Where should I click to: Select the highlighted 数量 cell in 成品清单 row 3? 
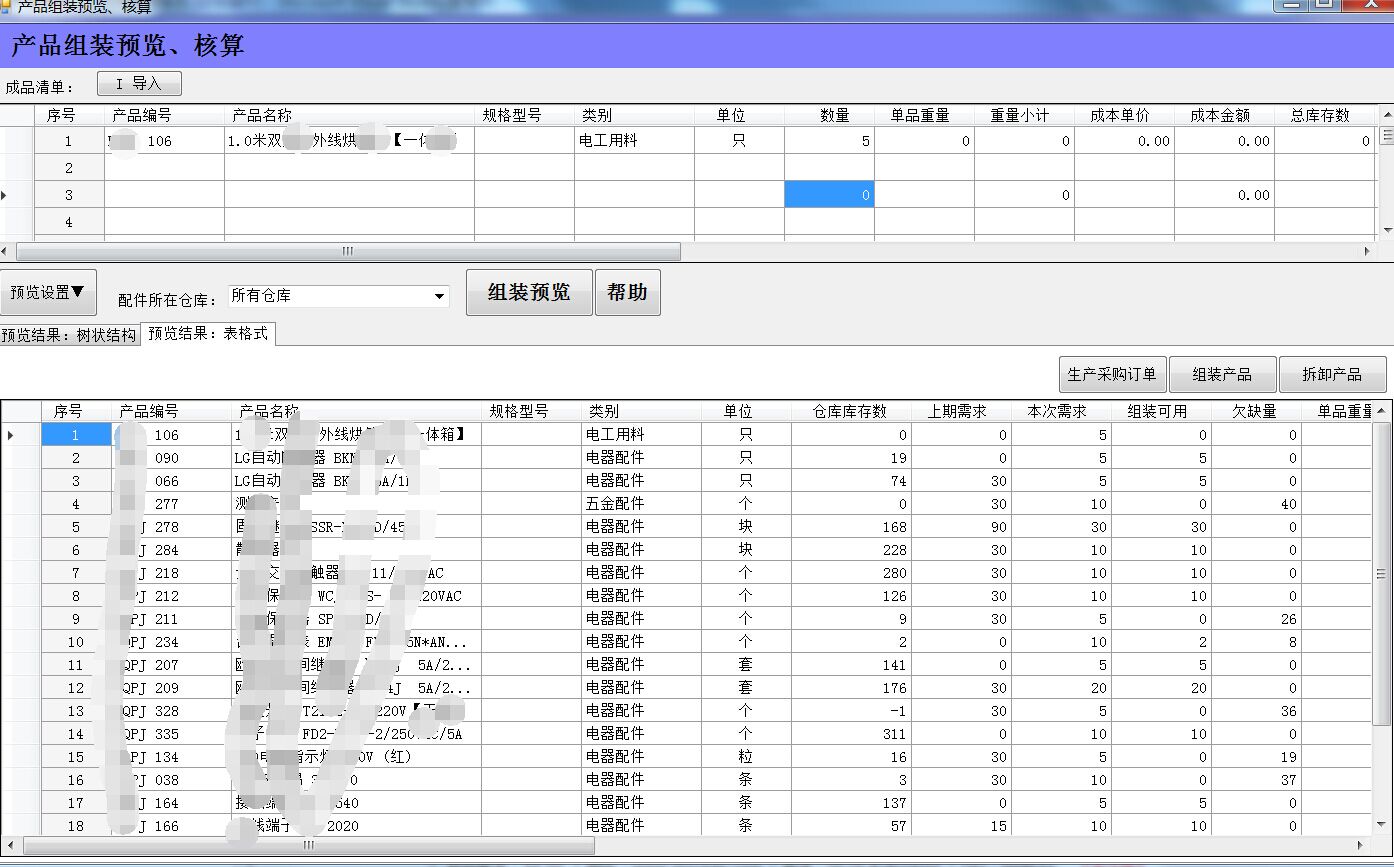tap(829, 195)
